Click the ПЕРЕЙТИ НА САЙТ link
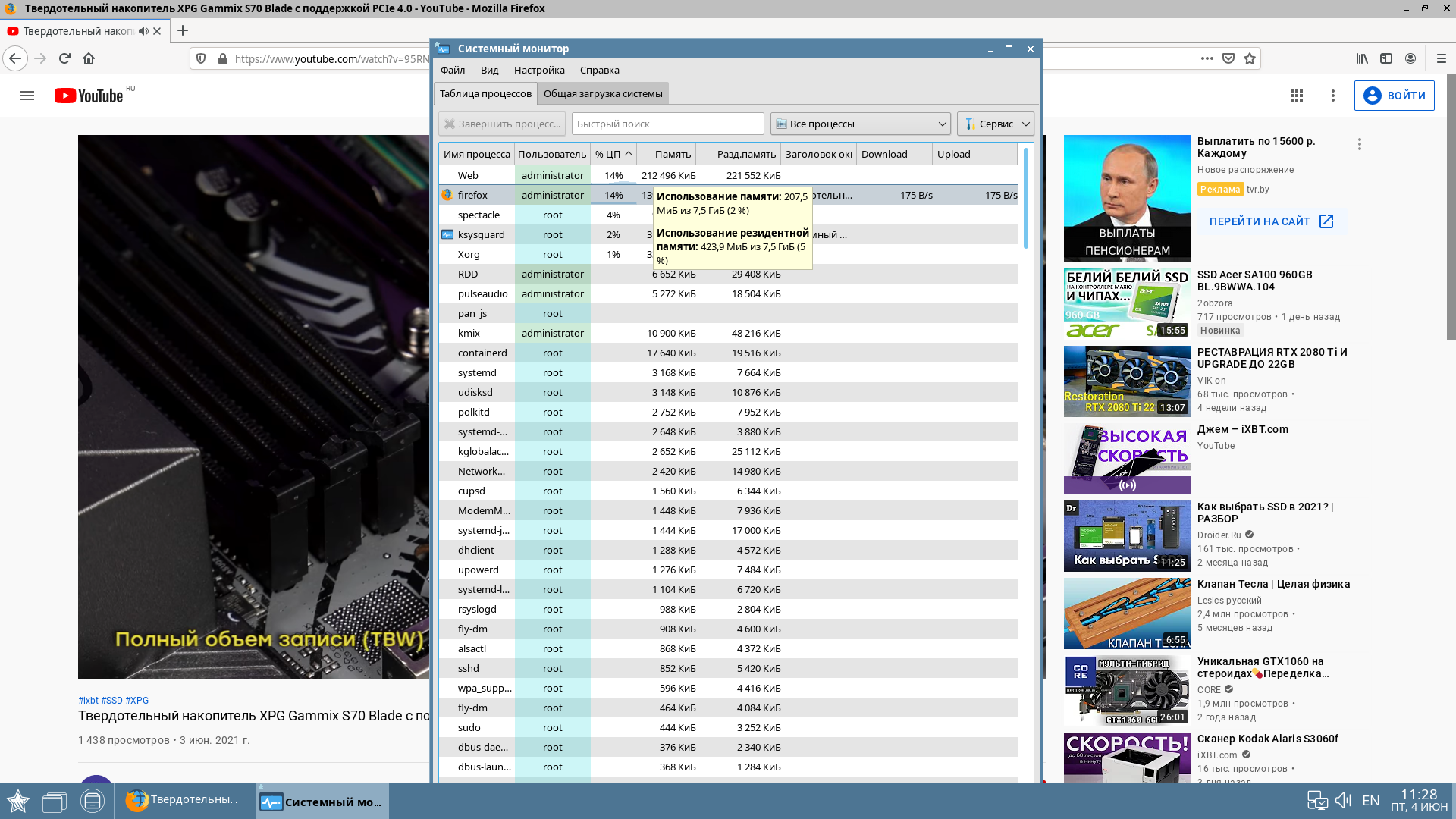1456x819 pixels. pos(1271,221)
